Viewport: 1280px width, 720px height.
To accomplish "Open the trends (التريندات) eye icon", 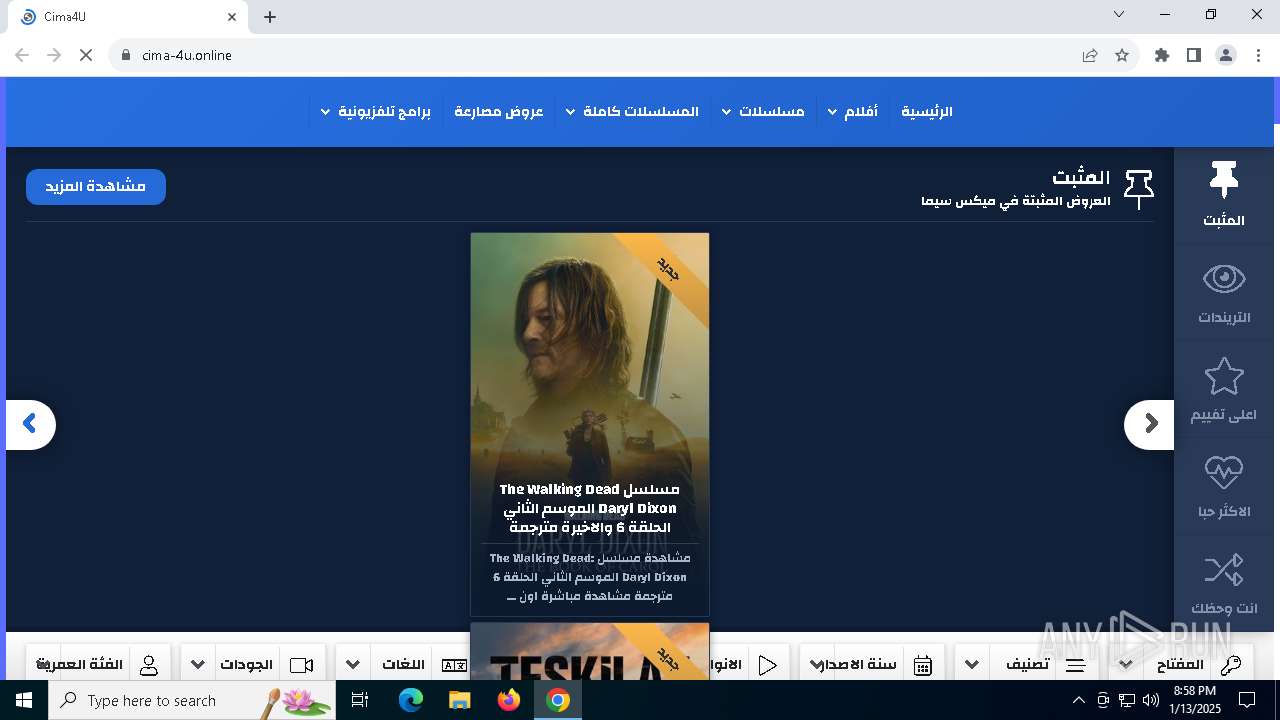I will coord(1223,279).
